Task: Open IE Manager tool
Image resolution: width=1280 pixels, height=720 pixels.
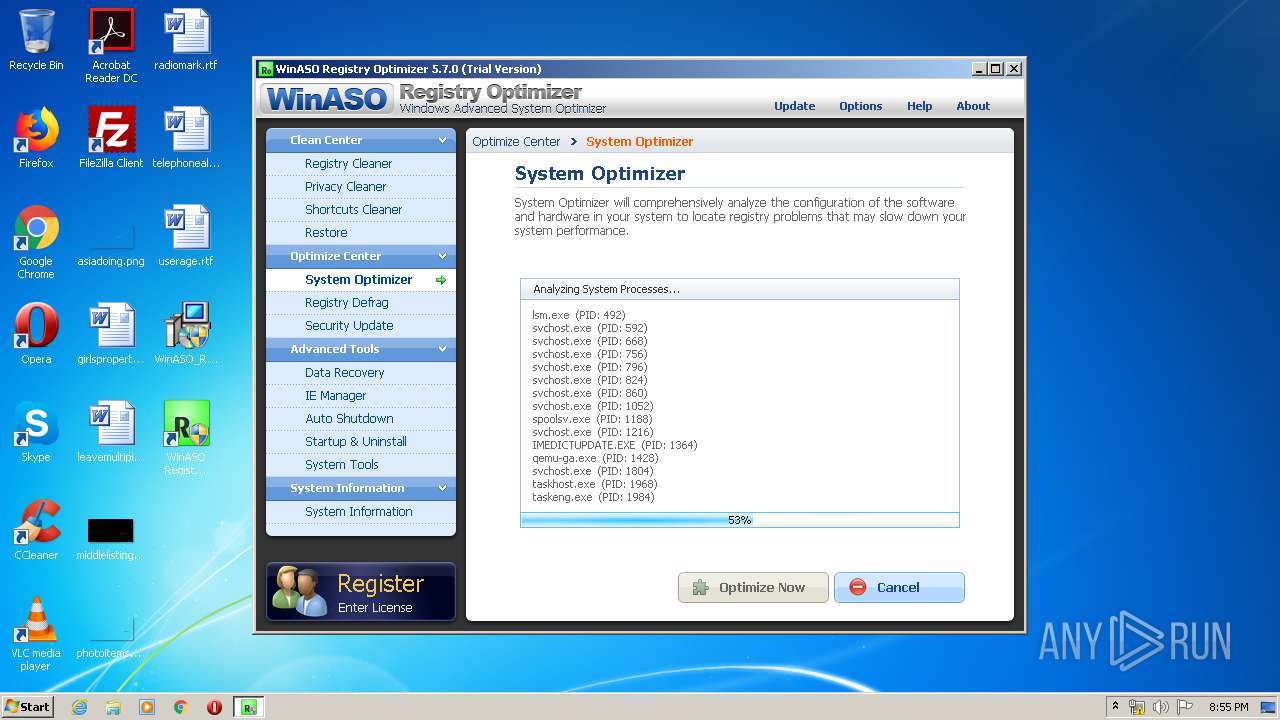Action: click(x=361, y=396)
